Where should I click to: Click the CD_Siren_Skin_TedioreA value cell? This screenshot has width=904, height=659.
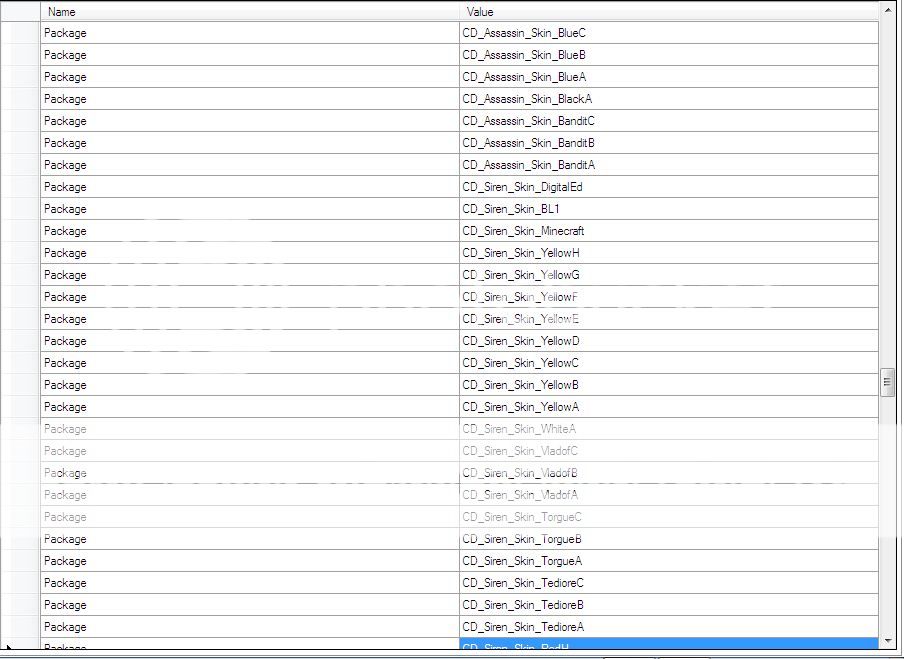coord(668,627)
